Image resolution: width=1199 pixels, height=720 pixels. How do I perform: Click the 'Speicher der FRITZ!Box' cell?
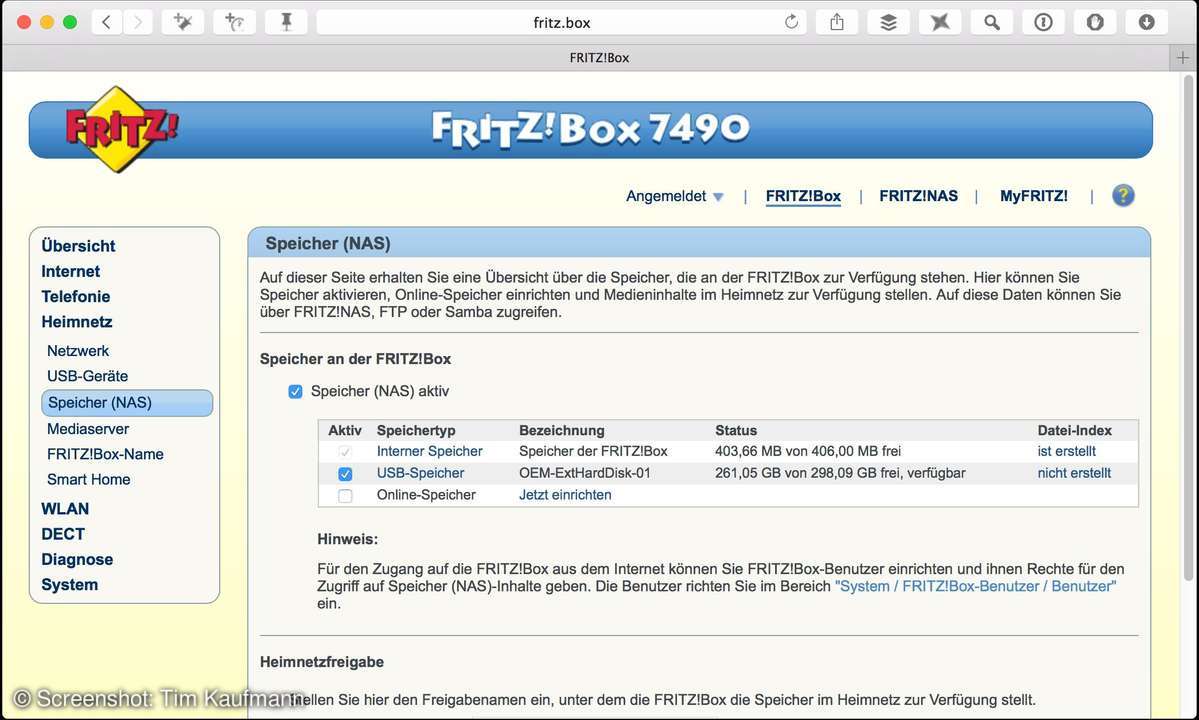pos(593,451)
